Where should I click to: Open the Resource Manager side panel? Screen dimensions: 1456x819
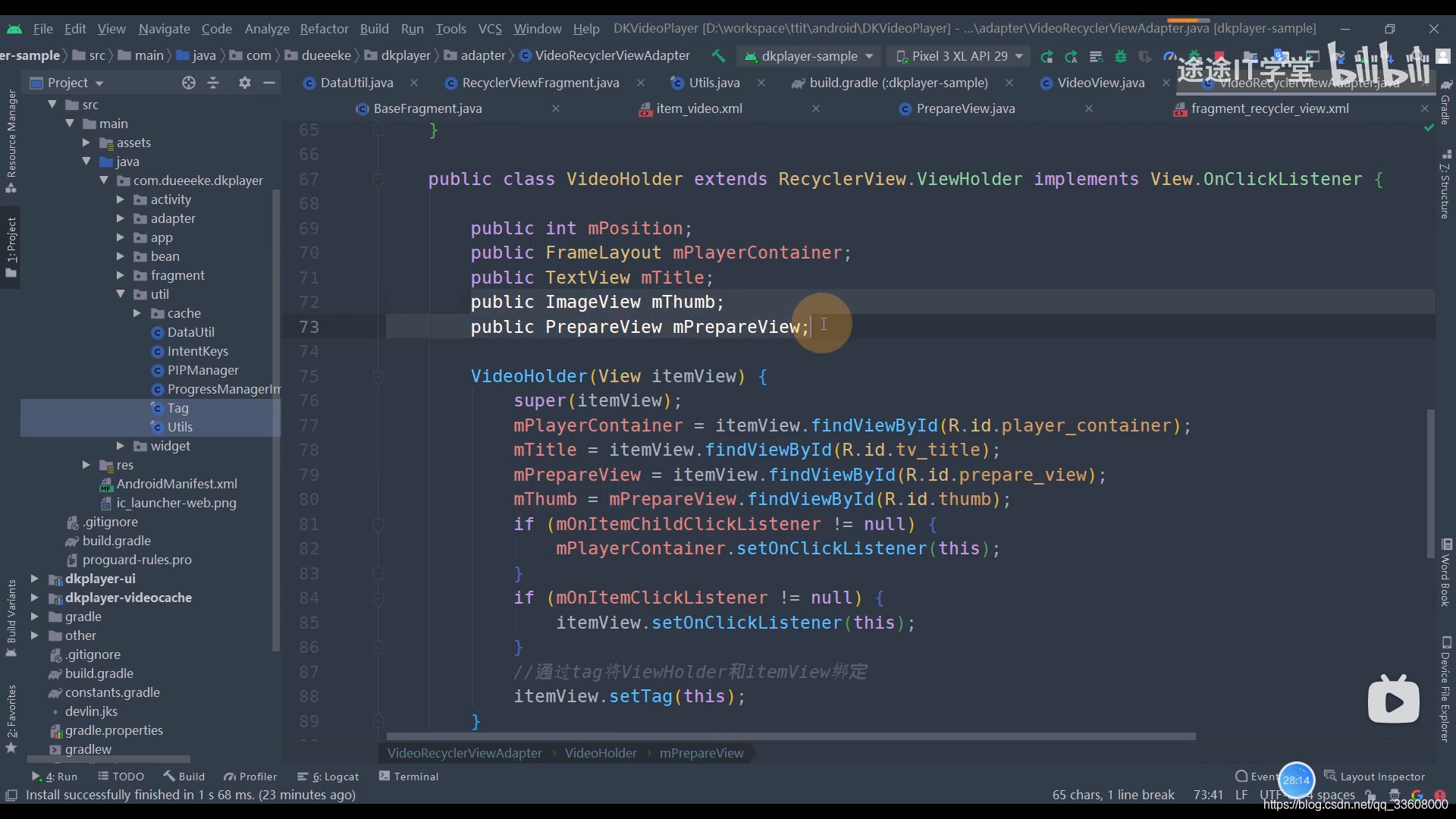click(x=11, y=140)
